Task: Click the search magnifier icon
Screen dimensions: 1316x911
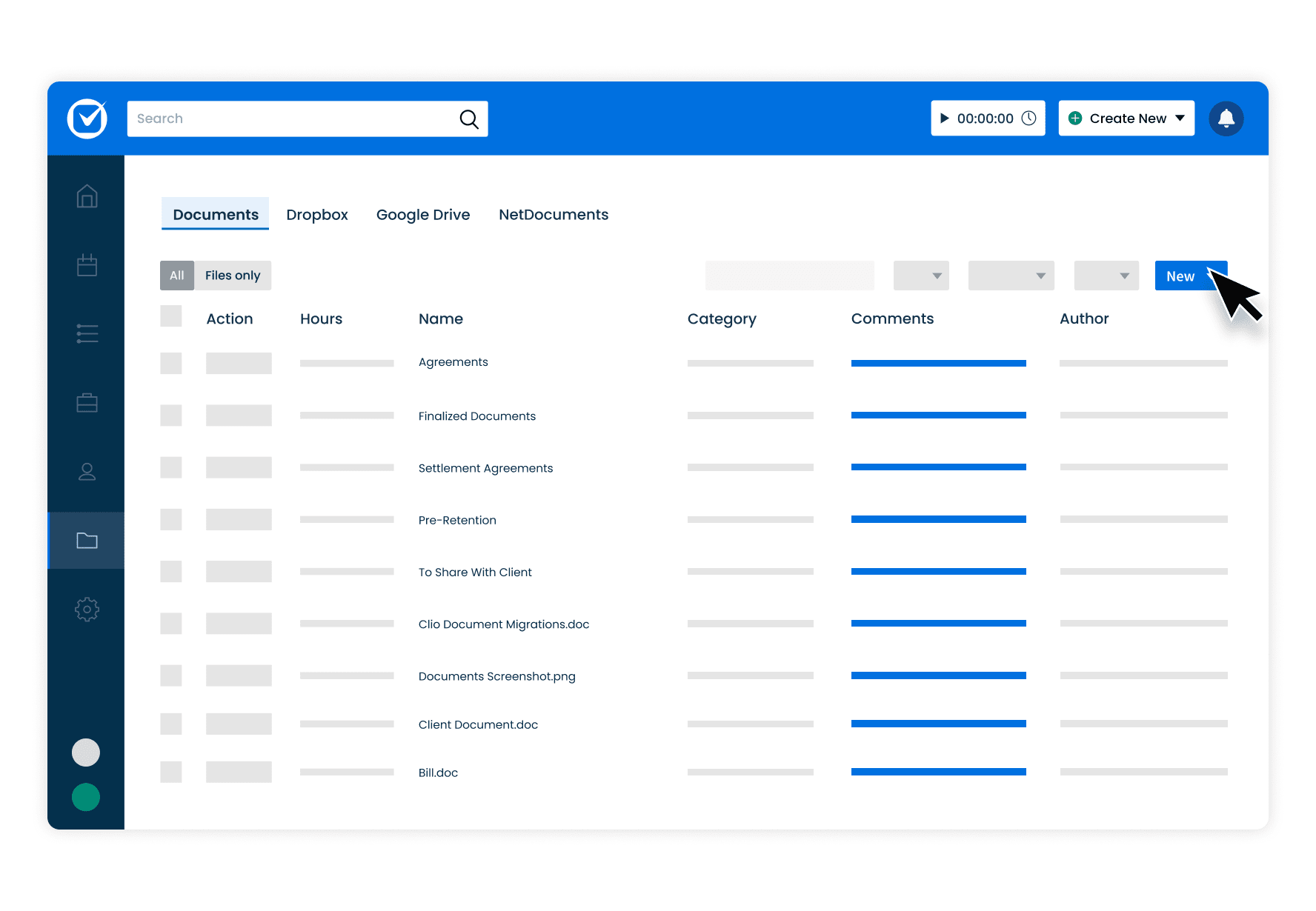Action: [469, 119]
